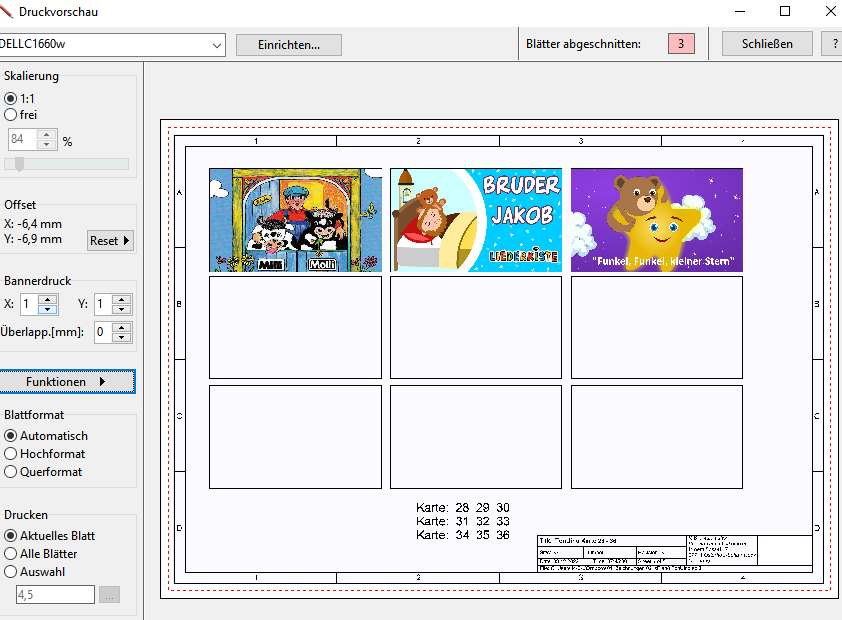The image size is (842, 620).
Task: Select the 1:1 scaling radio button
Action: coord(10,99)
